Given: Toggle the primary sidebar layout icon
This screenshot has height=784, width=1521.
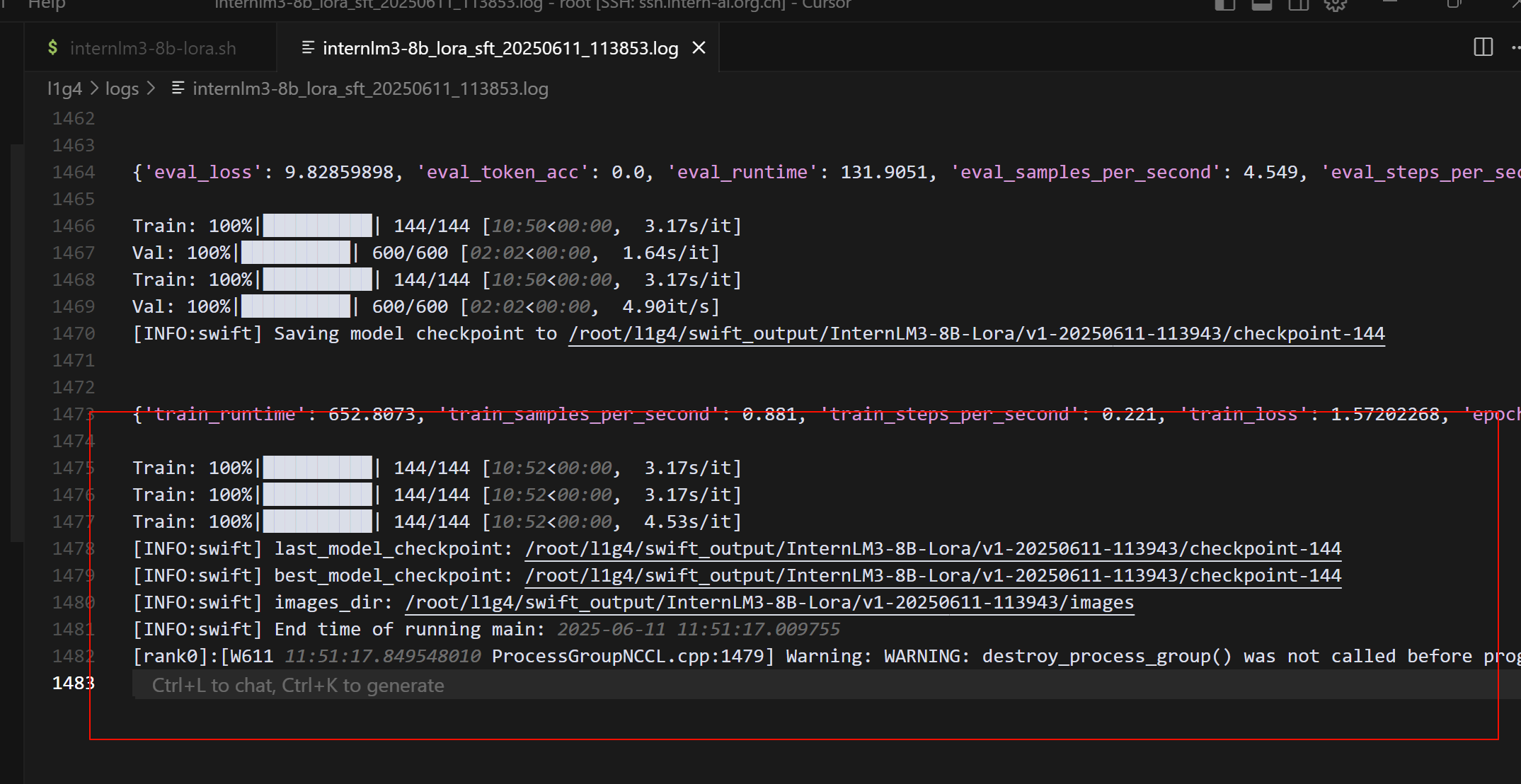Looking at the screenshot, I should (1225, 5).
